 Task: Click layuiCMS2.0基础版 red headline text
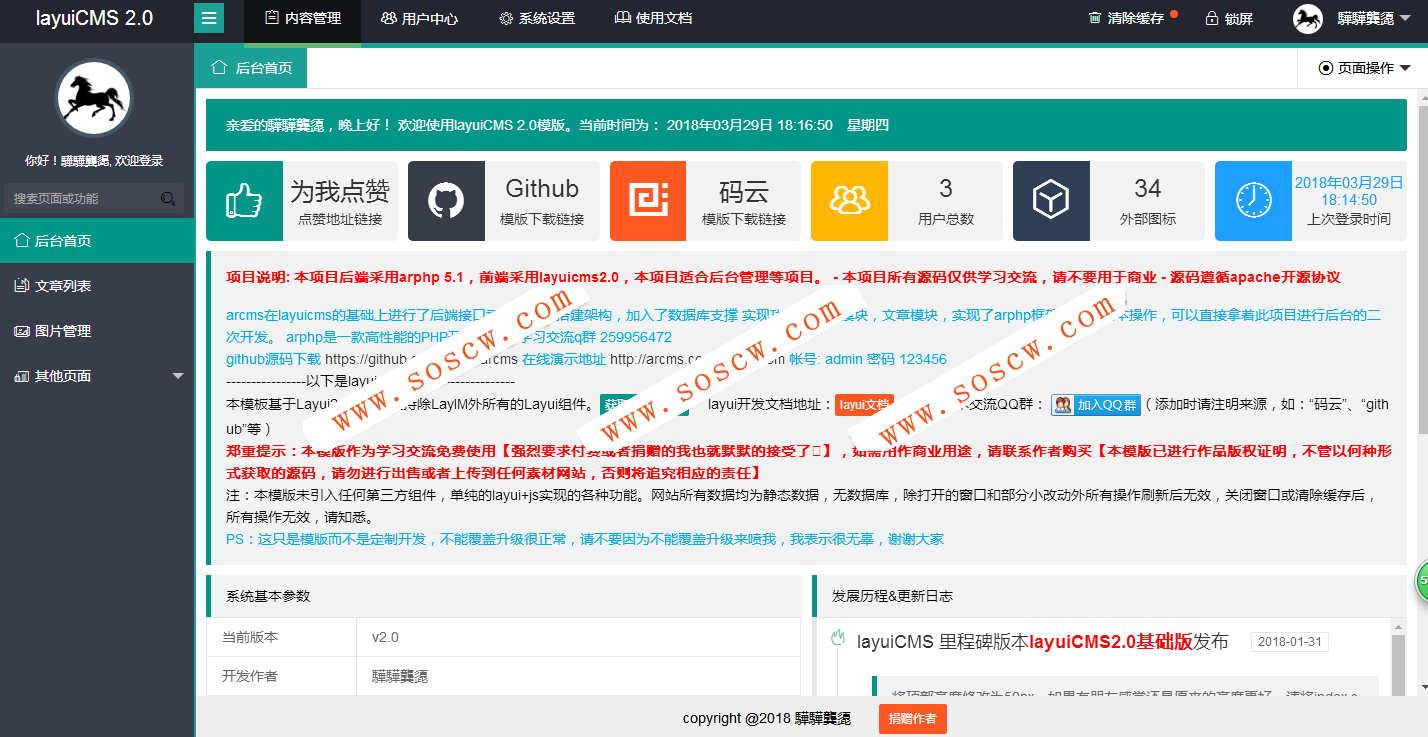(x=1111, y=642)
